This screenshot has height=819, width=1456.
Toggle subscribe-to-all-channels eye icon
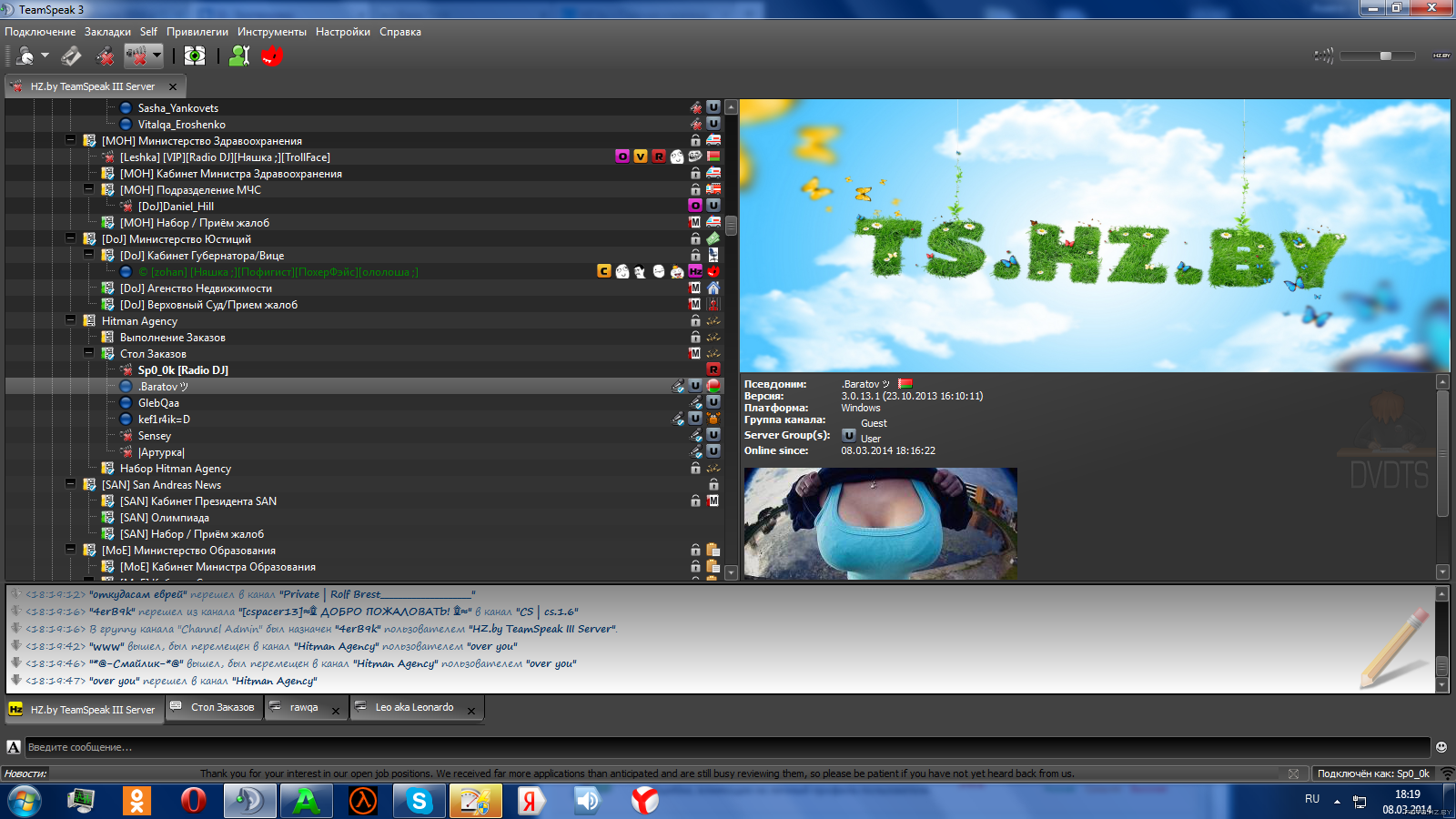[x=195, y=56]
